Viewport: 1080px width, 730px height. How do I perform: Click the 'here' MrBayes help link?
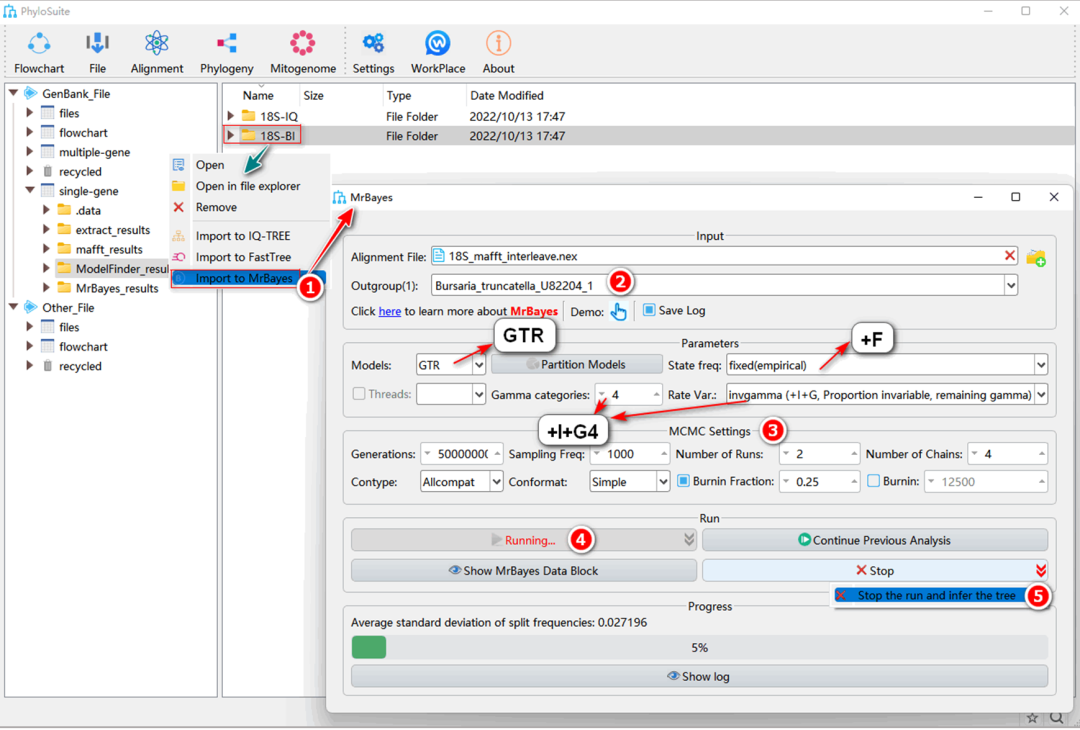(389, 311)
